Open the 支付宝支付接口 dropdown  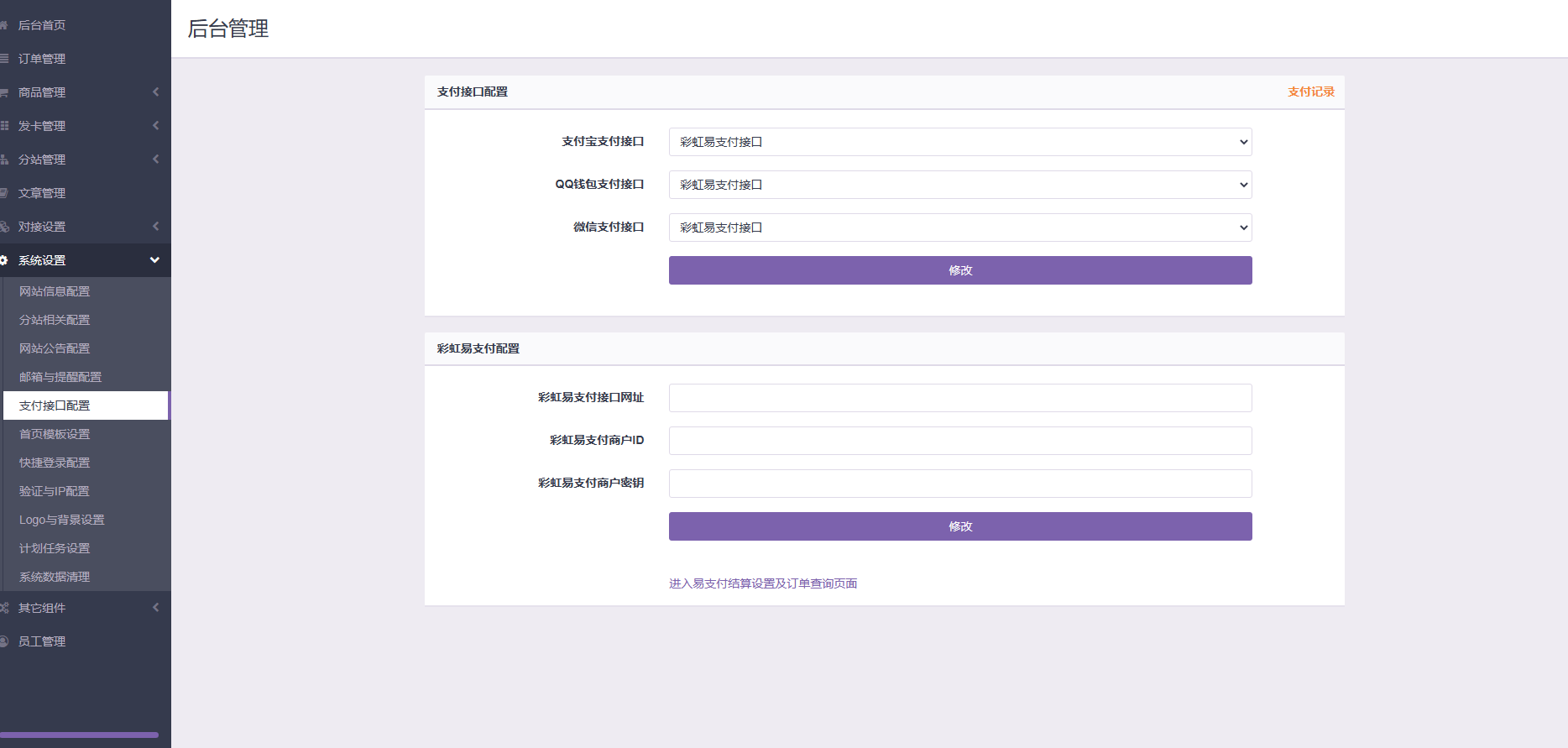pyautogui.click(x=960, y=142)
